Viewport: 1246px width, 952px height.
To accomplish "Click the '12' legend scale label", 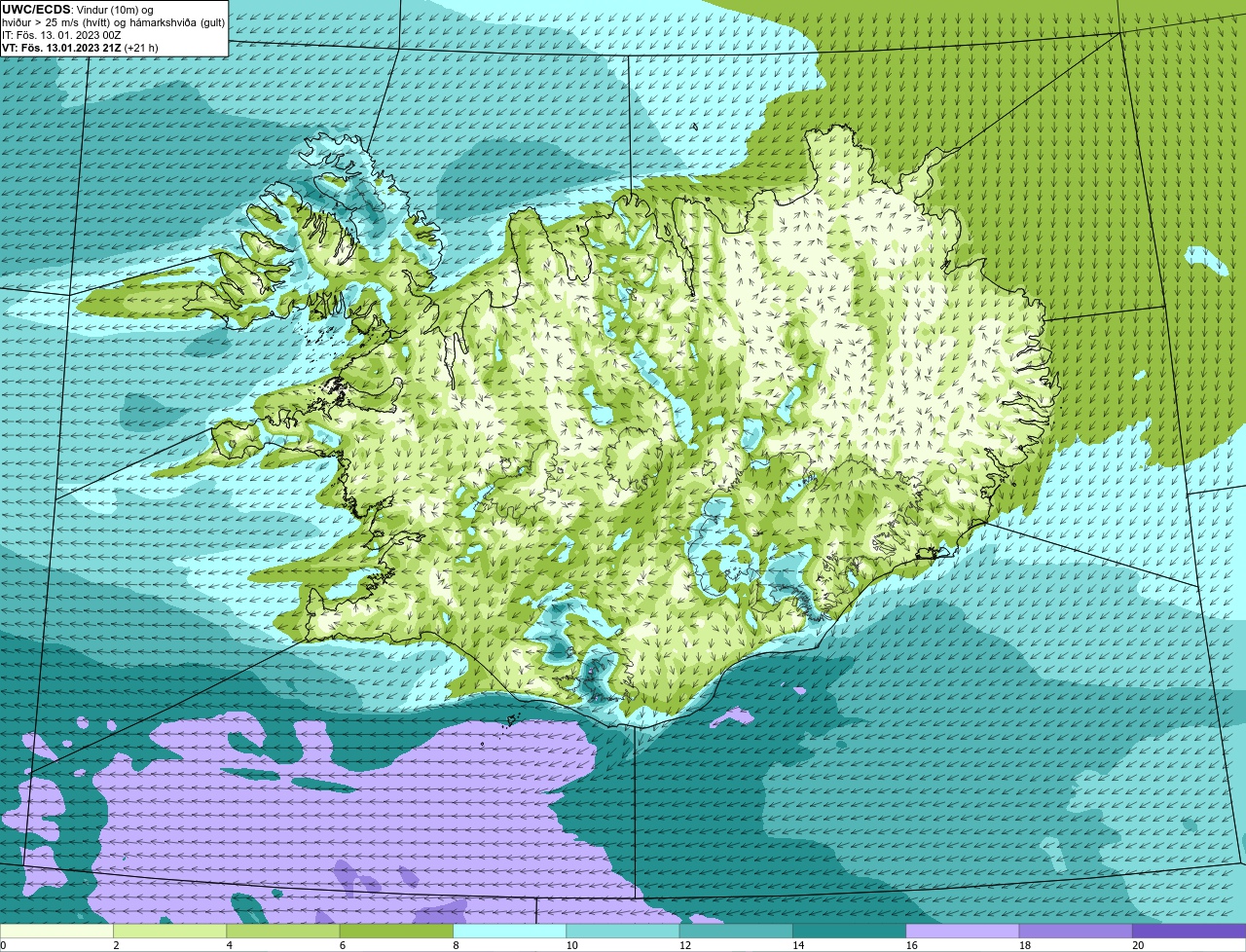I will pyautogui.click(x=684, y=945).
